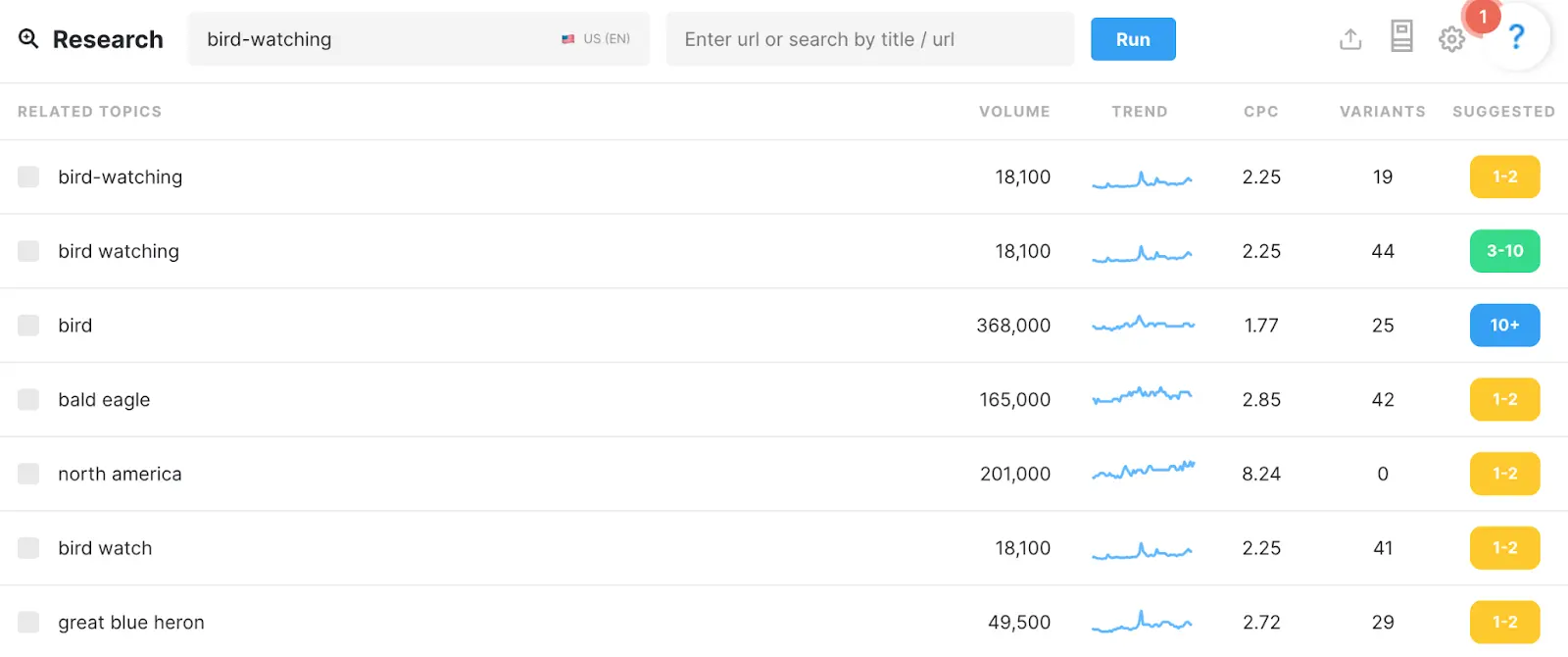The height and width of the screenshot is (657, 1568).
Task: Check the bird-watching row checkbox
Action: [x=28, y=177]
